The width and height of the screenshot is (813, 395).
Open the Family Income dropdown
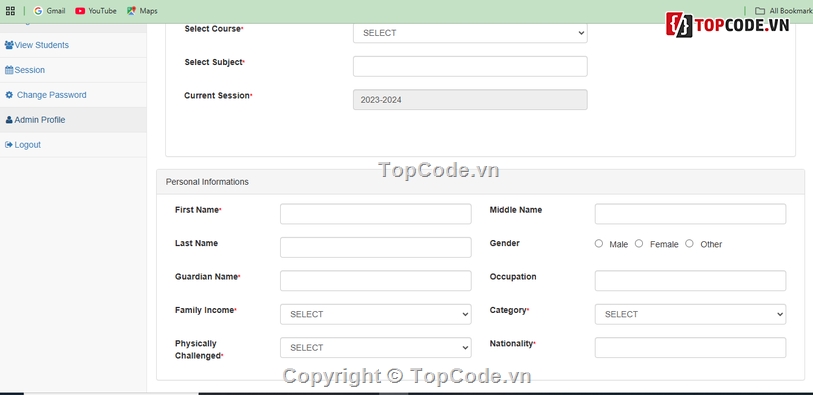(375, 314)
